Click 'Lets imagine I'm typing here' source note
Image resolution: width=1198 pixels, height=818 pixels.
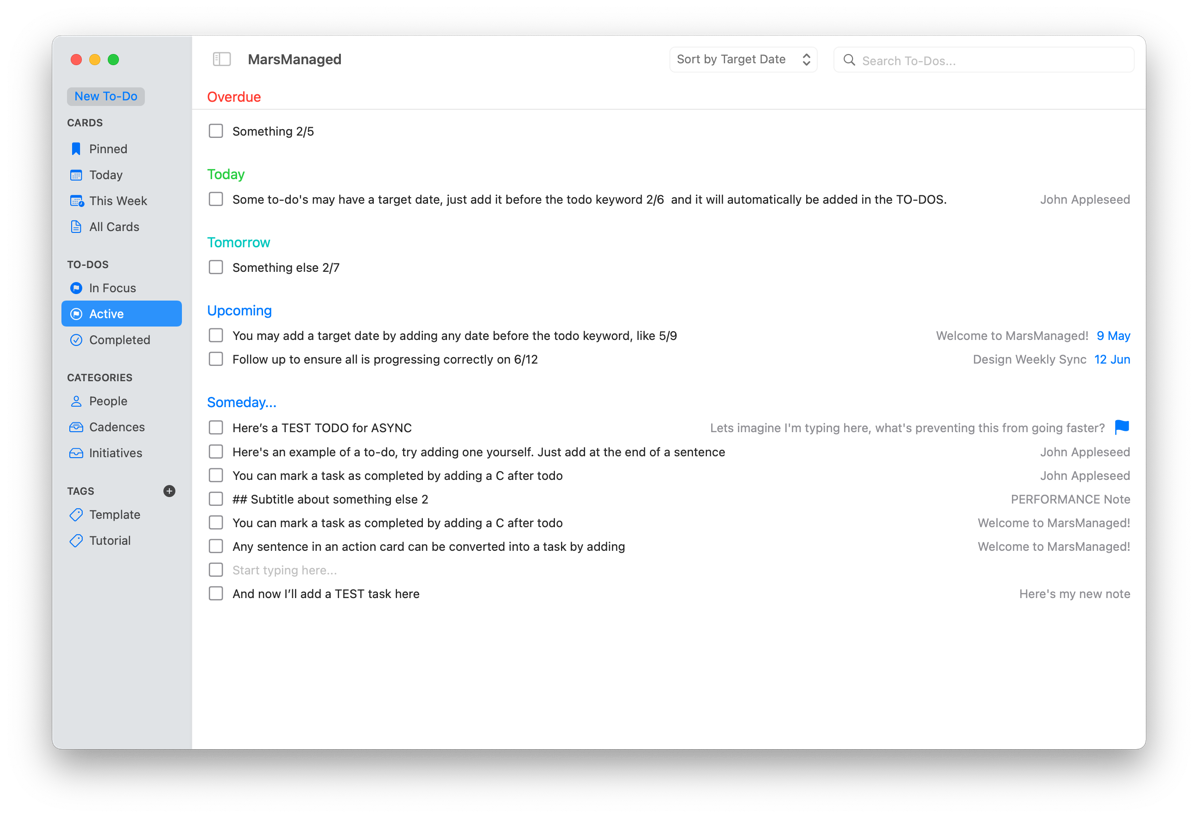(907, 428)
